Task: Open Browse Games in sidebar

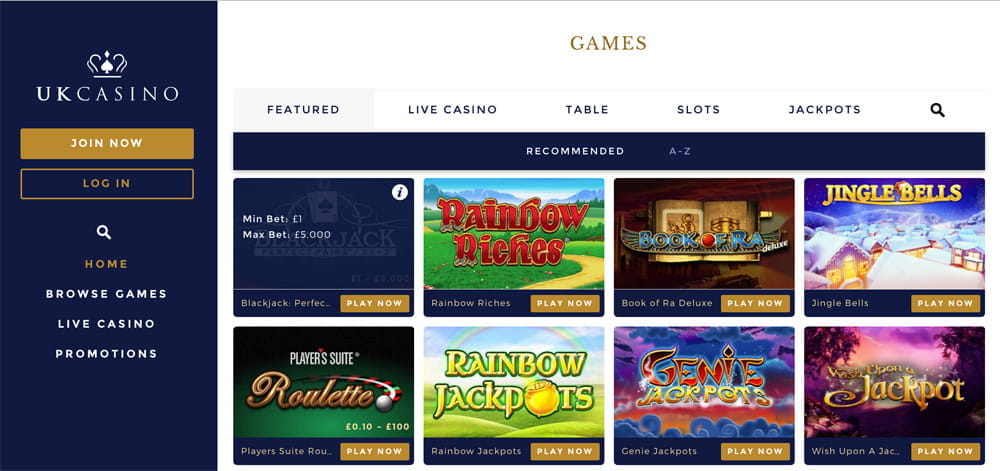Action: [x=107, y=294]
